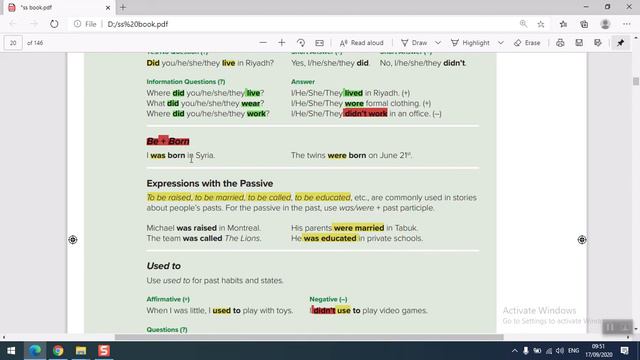Save the PDF document

[x=579, y=43]
